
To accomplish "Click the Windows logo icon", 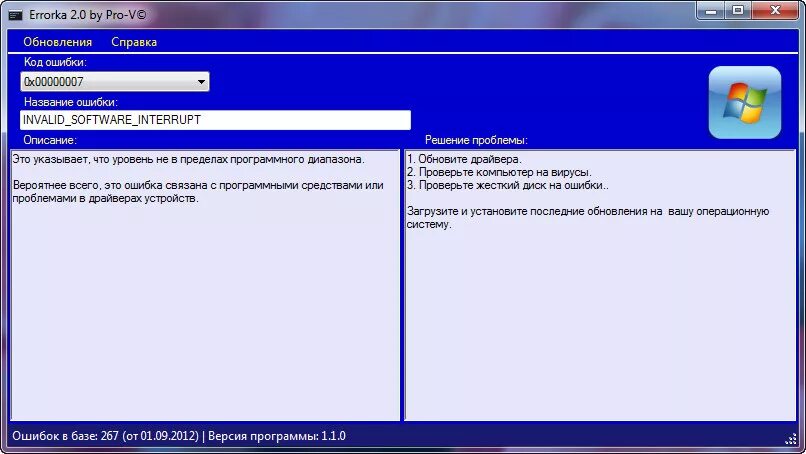I will point(744,102).
